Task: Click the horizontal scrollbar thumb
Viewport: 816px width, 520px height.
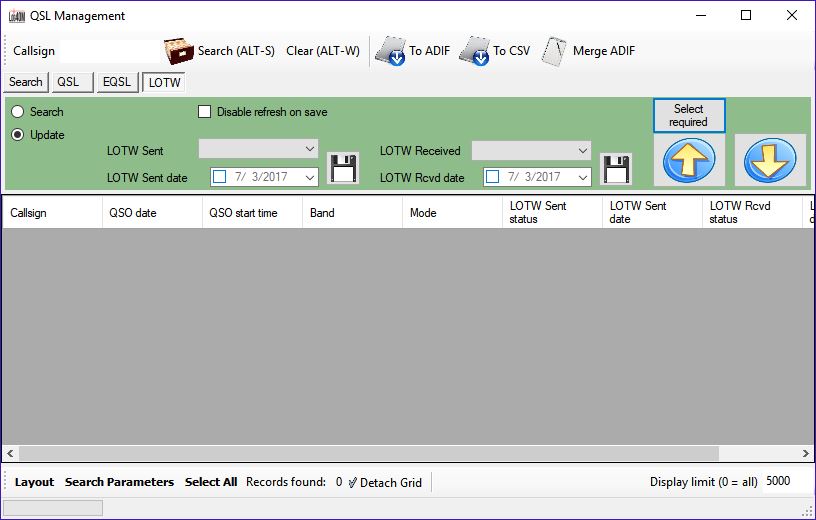Action: pos(369,454)
